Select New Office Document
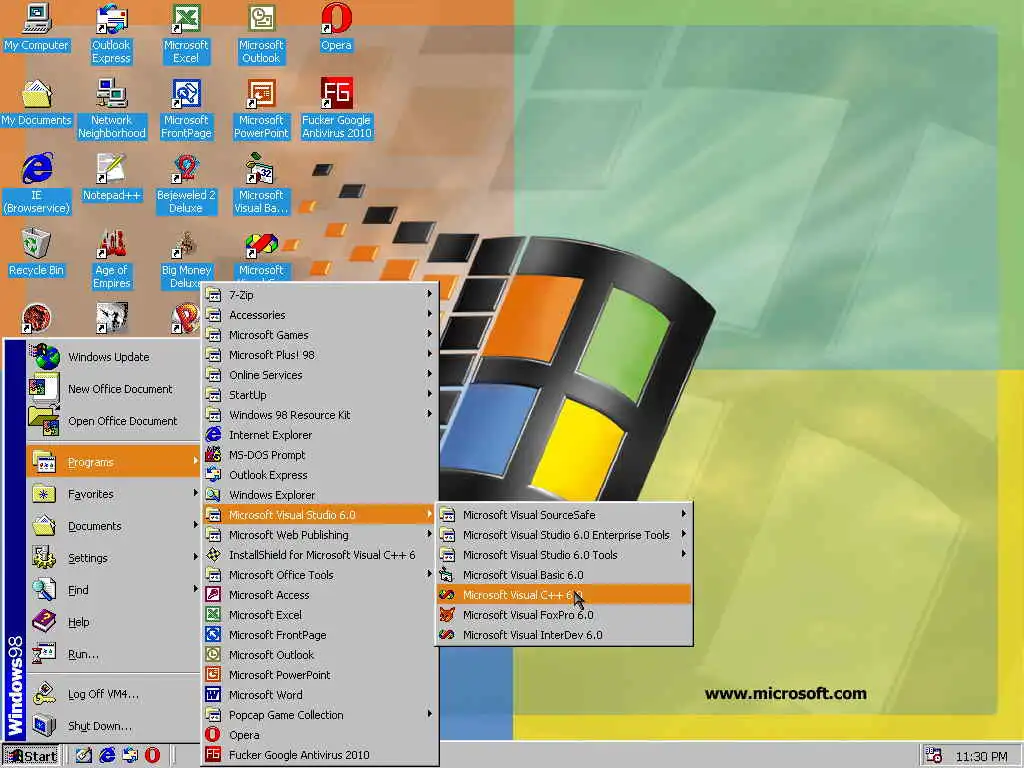The height and width of the screenshot is (768, 1024). pos(114,389)
